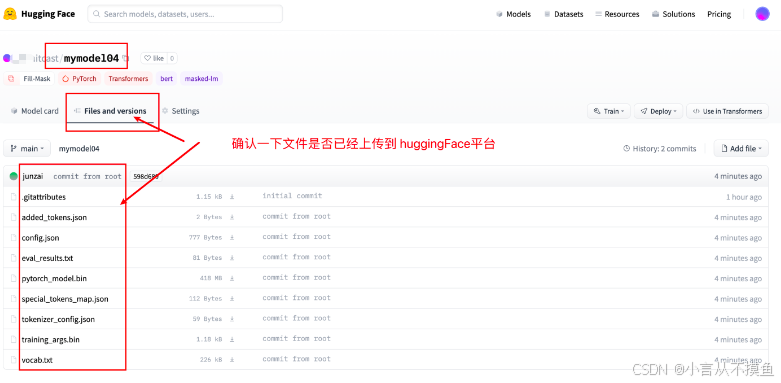Open the tokenizer_config.json file
This screenshot has width=781, height=383.
58,319
